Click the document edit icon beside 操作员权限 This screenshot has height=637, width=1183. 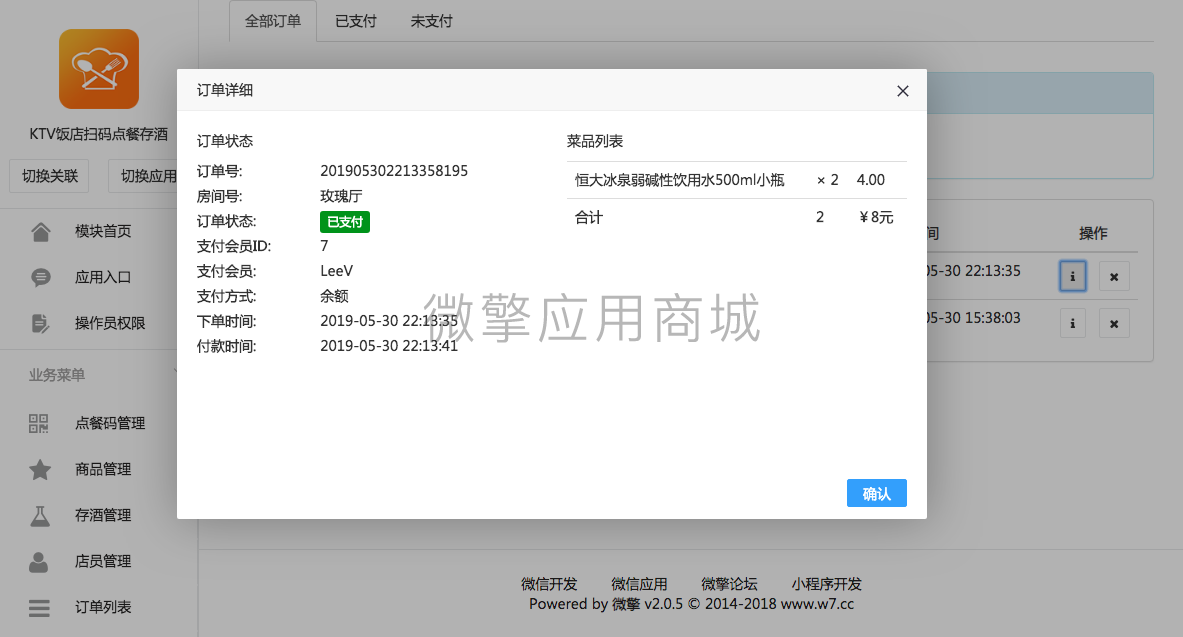[x=41, y=324]
